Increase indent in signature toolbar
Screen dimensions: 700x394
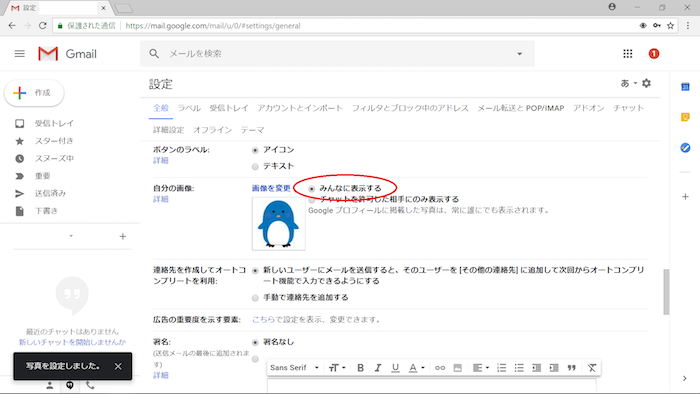click(x=554, y=368)
